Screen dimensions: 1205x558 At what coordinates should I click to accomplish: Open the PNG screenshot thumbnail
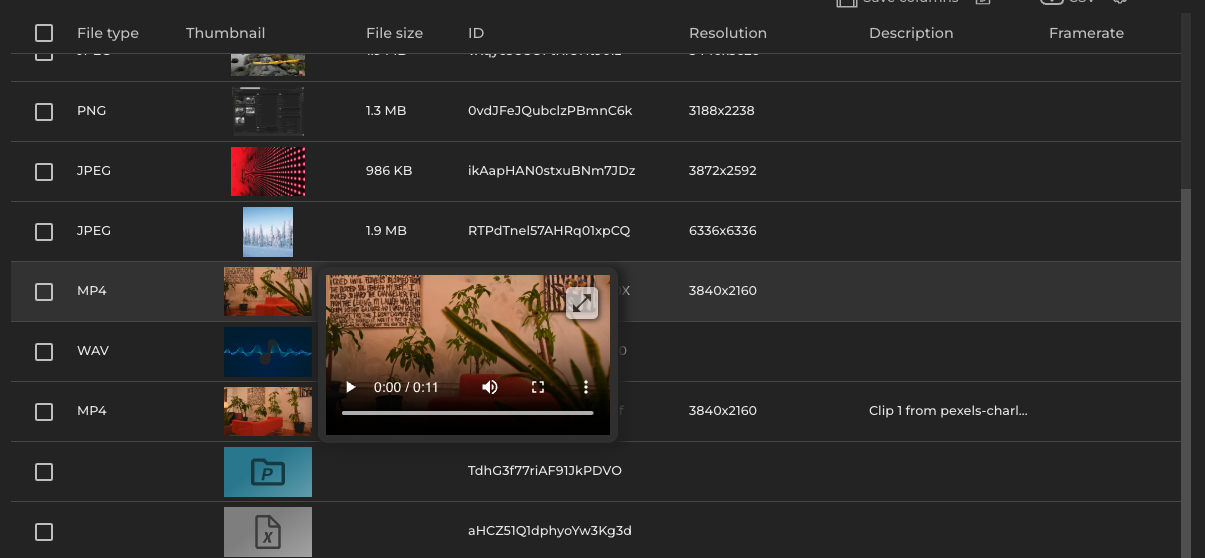click(268, 111)
